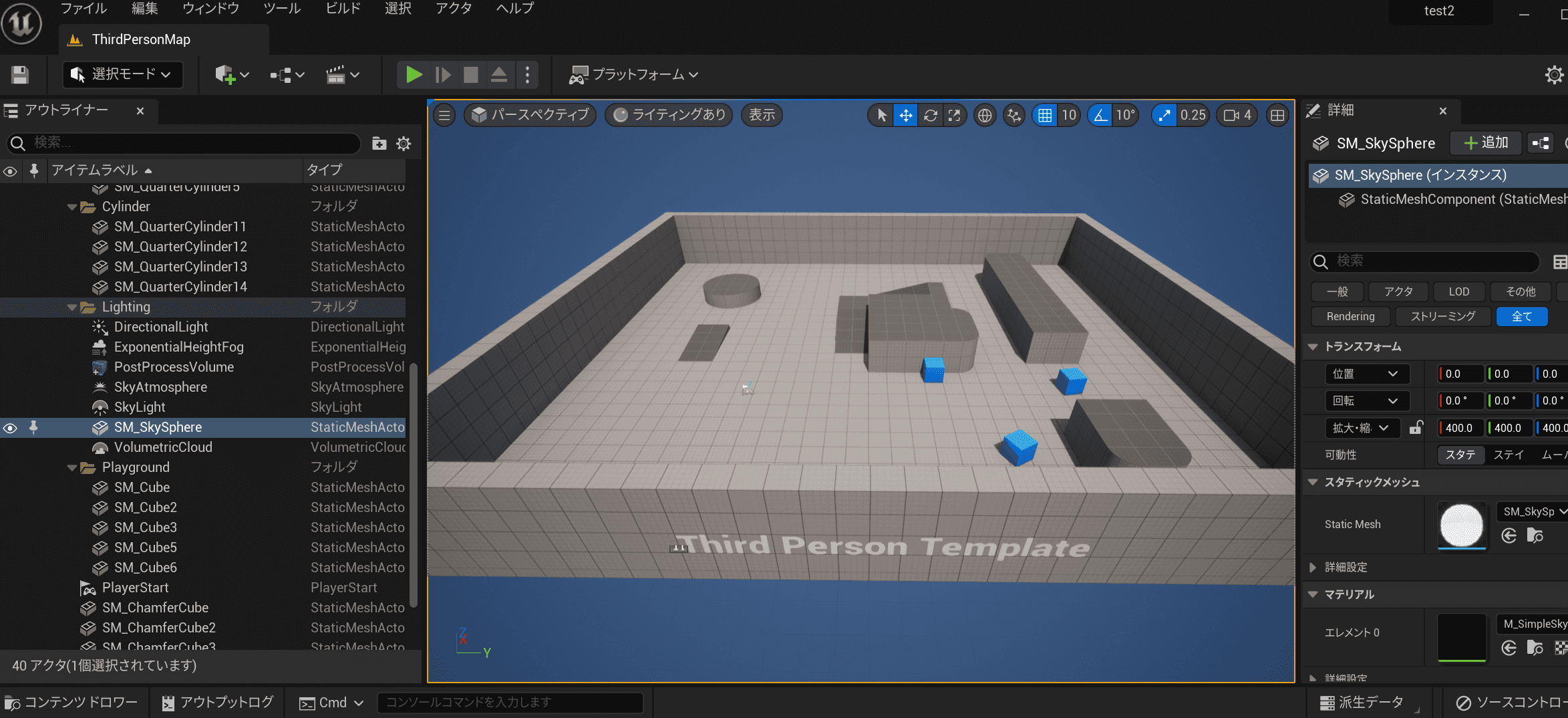Collapse the Lighting folder
This screenshot has width=1568, height=718.
pos(72,308)
